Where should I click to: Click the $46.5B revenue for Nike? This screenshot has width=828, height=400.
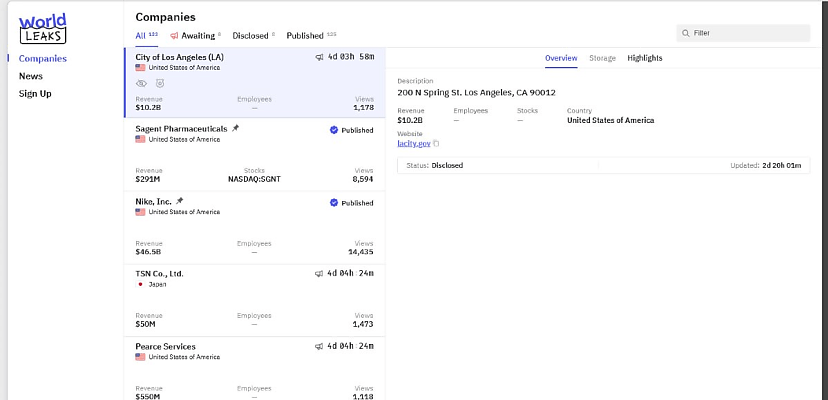[148, 252]
